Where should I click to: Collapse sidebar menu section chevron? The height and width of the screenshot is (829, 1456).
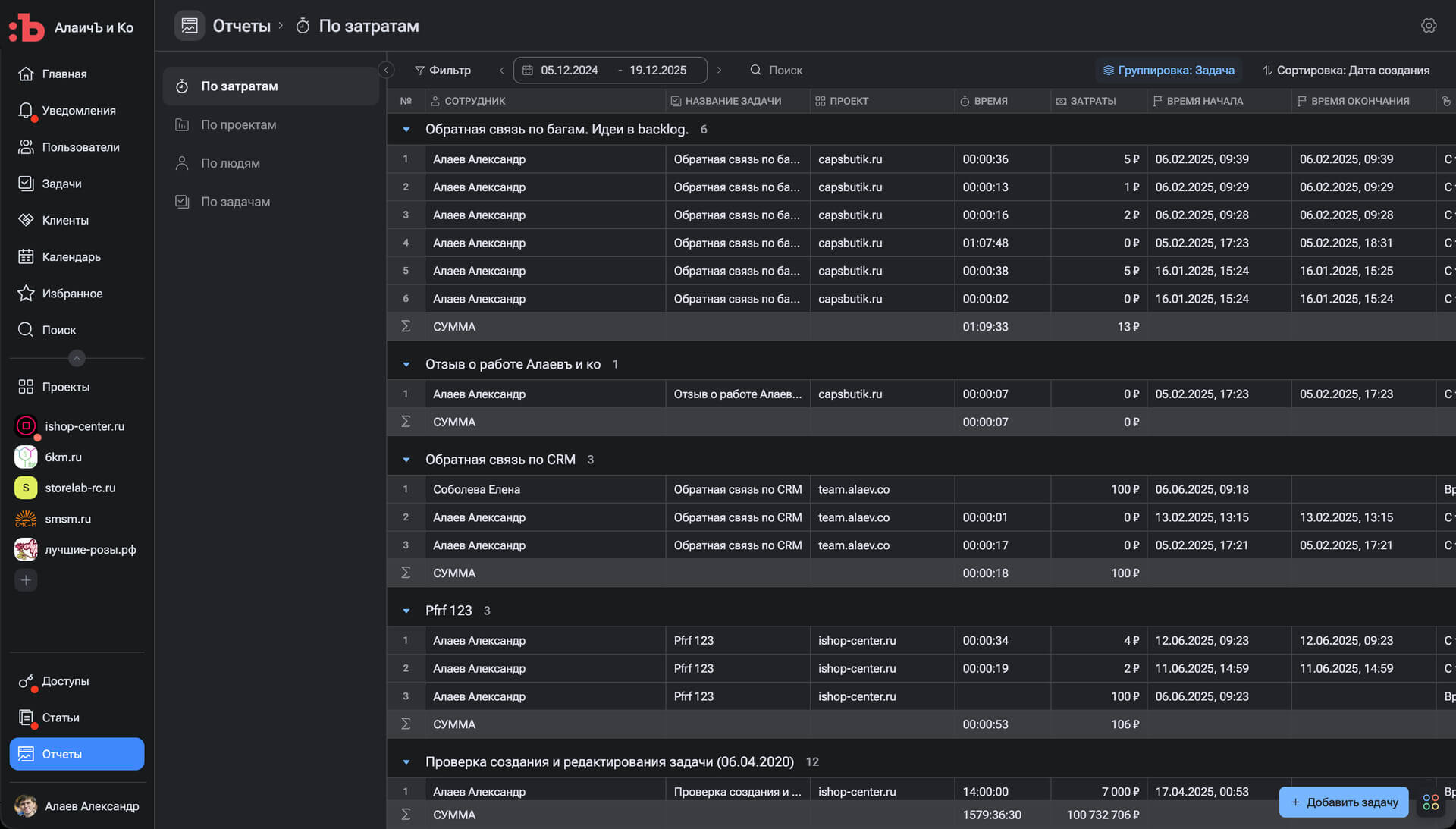point(77,358)
